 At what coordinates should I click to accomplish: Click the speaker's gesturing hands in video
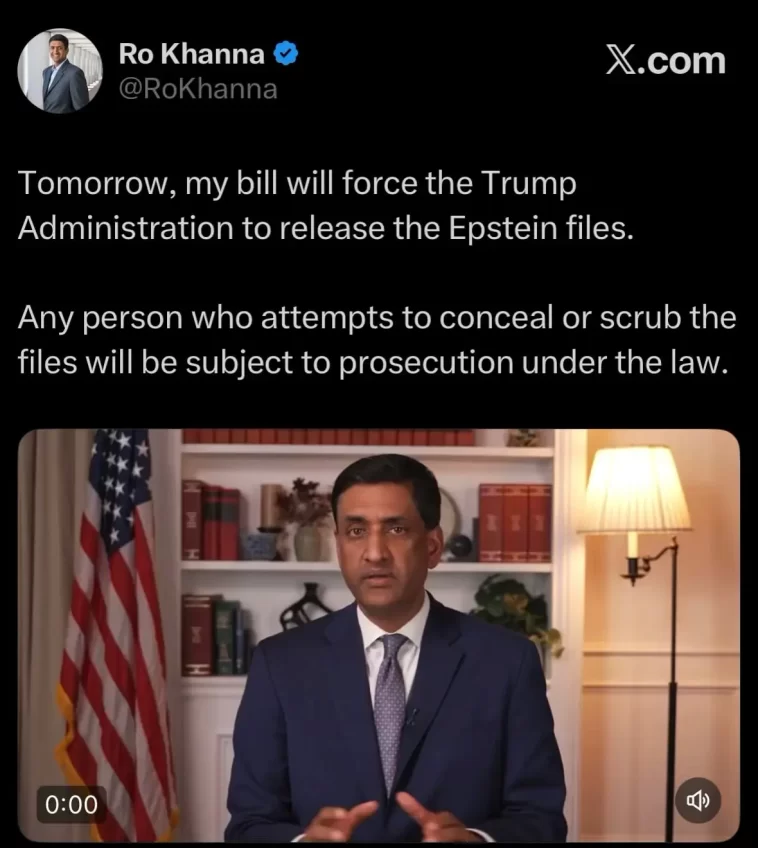point(395,819)
